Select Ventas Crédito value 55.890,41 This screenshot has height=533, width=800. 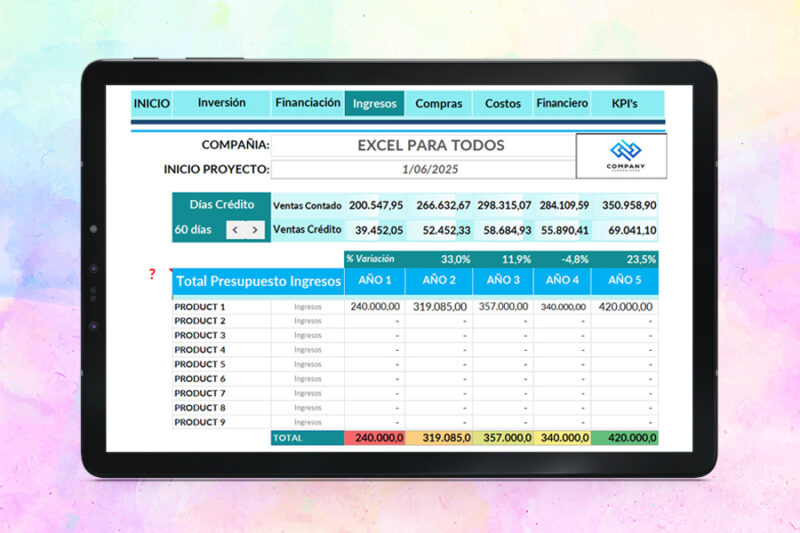[x=562, y=230]
